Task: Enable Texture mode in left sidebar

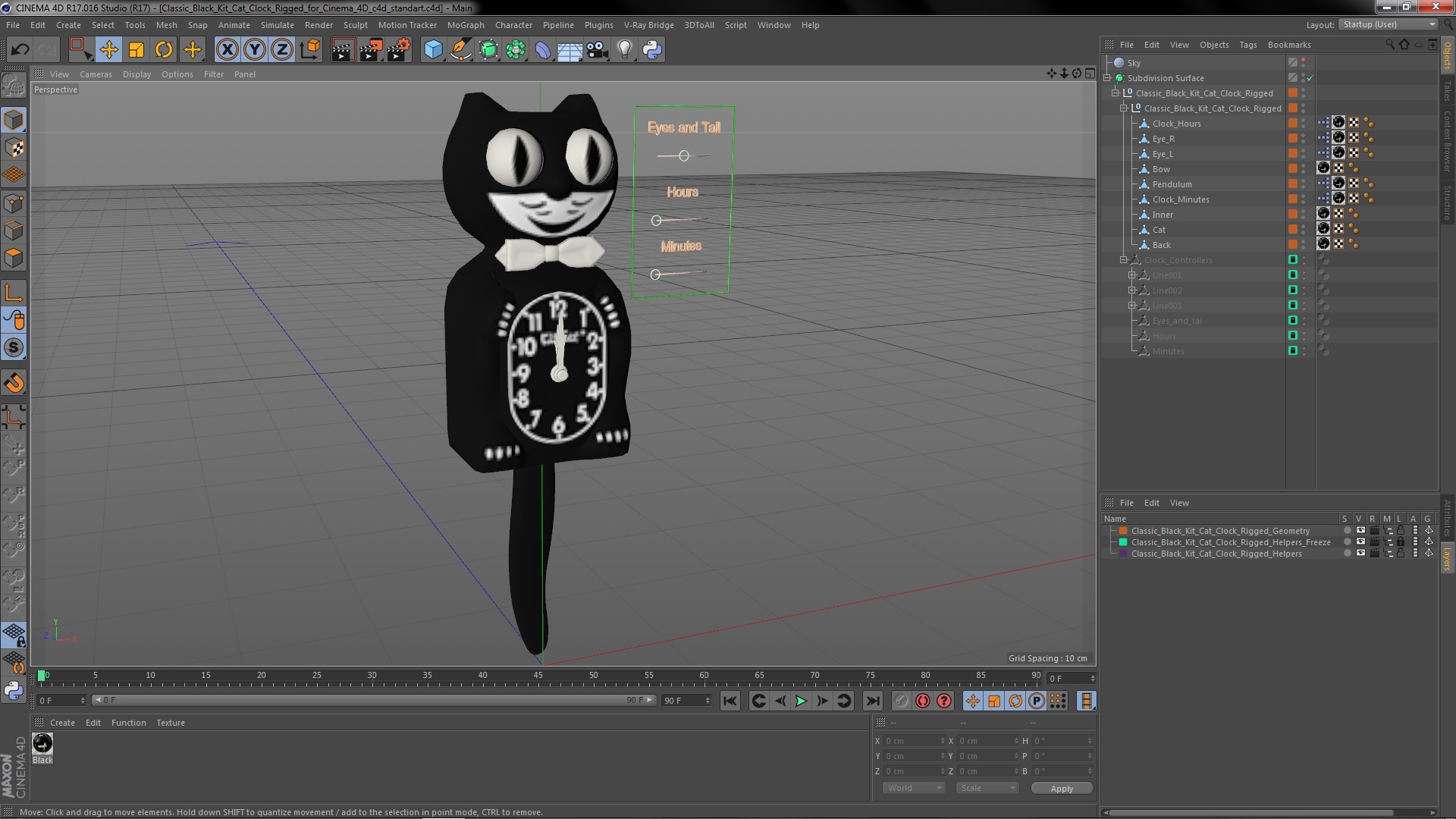Action: (x=14, y=148)
